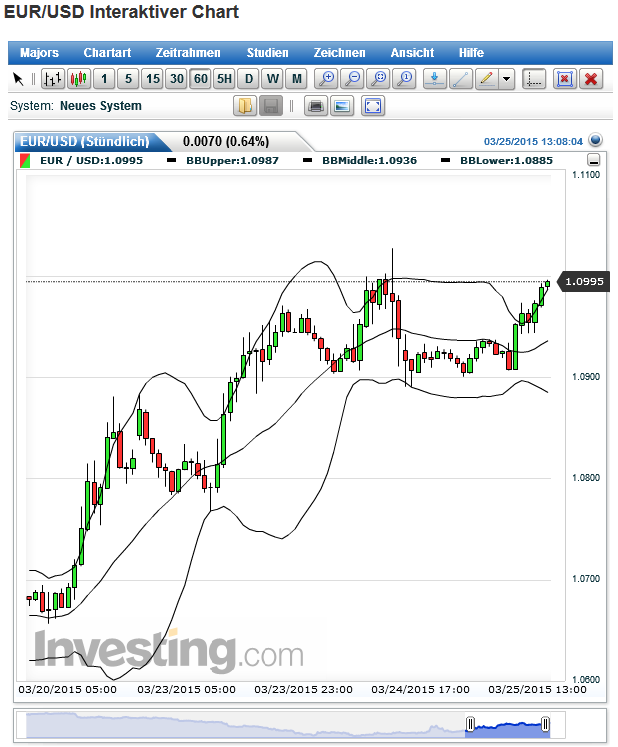This screenshot has height=747, width=618.
Task: Select the daily D timeframe
Action: (249, 79)
